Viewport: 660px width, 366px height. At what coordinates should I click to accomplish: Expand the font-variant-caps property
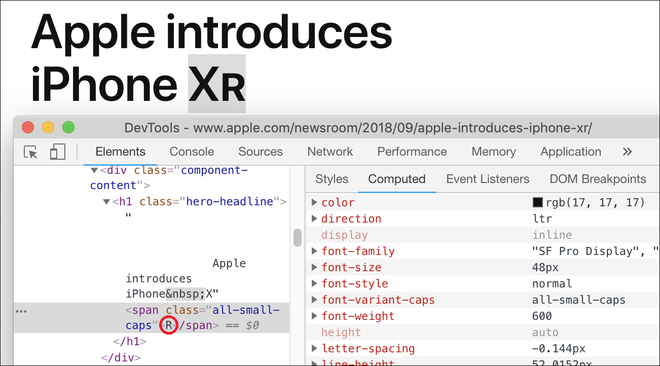314,300
